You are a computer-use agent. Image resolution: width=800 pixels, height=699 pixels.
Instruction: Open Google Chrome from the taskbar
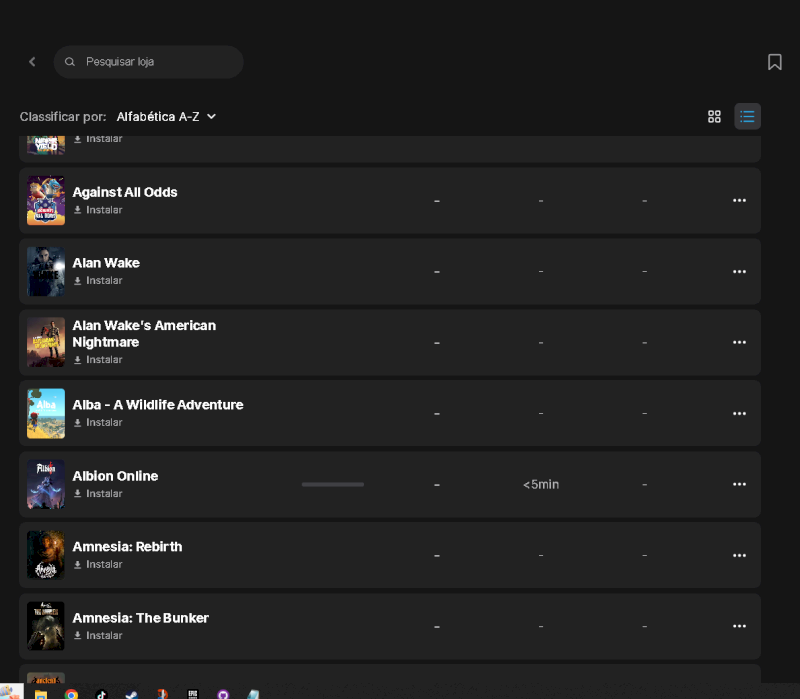coord(71,694)
